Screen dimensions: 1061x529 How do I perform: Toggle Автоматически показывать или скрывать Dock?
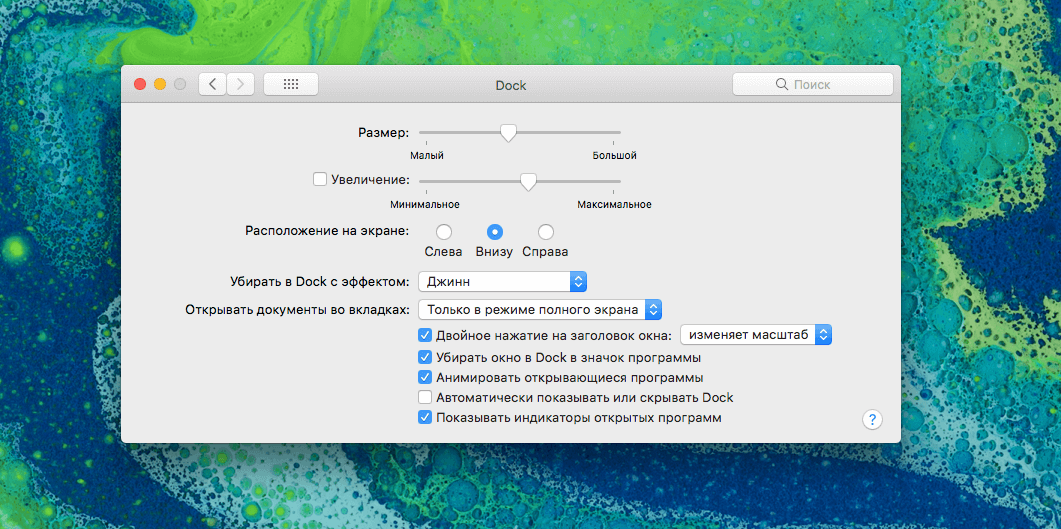pyautogui.click(x=425, y=397)
